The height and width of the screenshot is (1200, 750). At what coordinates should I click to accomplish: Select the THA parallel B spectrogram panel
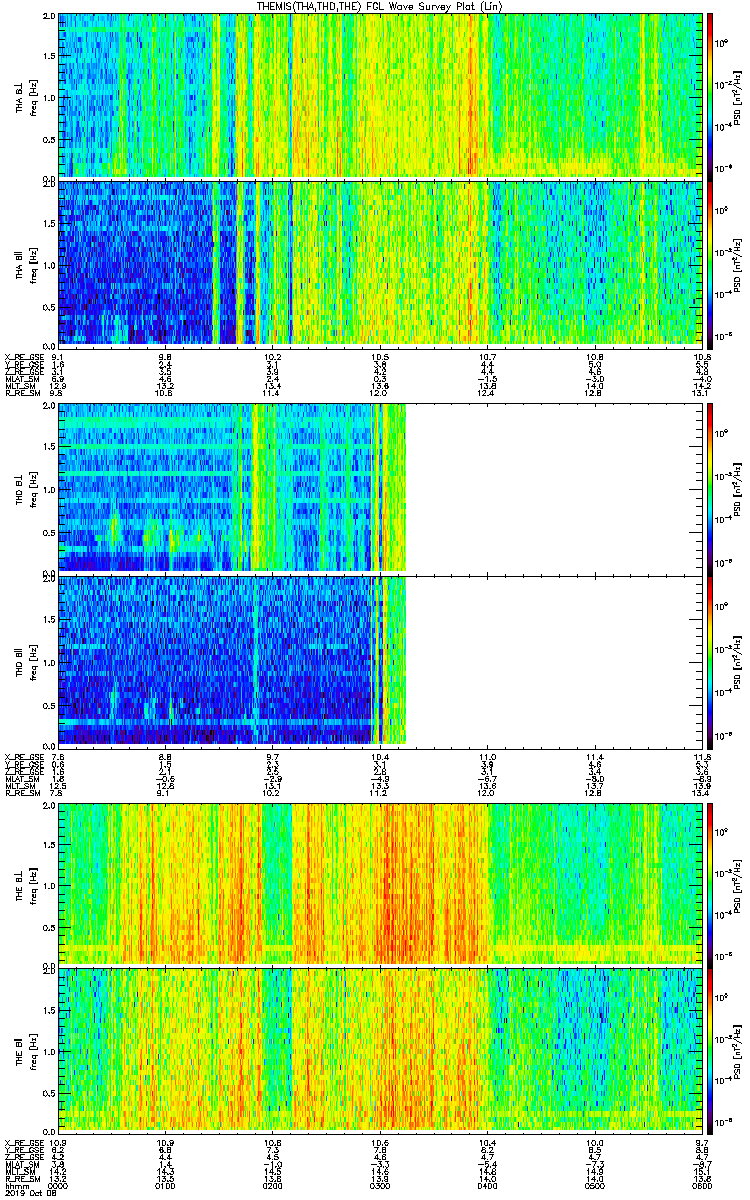click(x=380, y=263)
